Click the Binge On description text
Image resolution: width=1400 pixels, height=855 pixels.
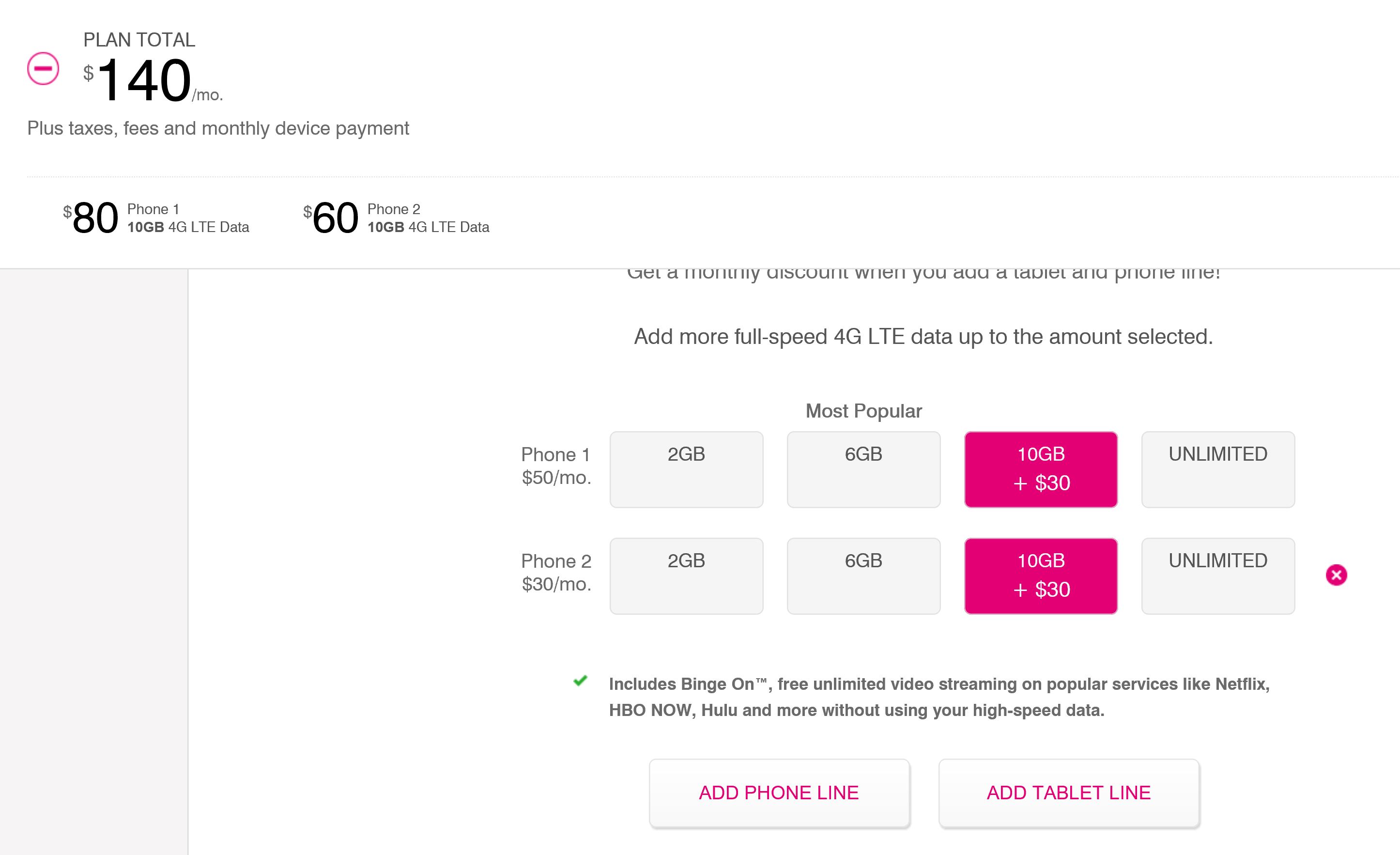[x=939, y=697]
